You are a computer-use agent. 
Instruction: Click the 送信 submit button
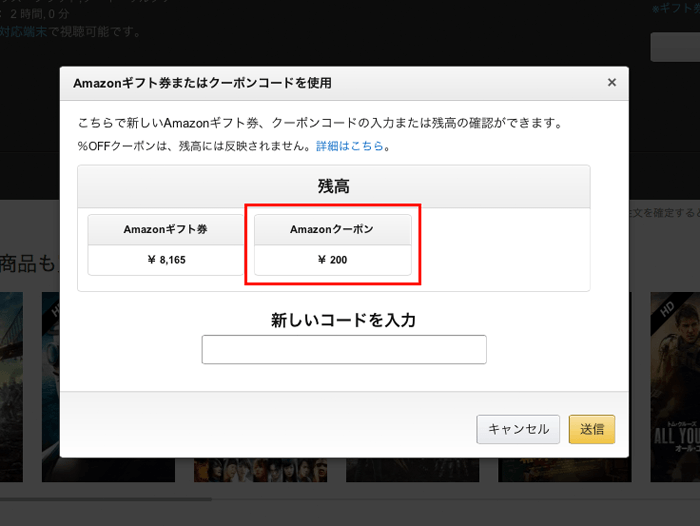[x=592, y=429]
